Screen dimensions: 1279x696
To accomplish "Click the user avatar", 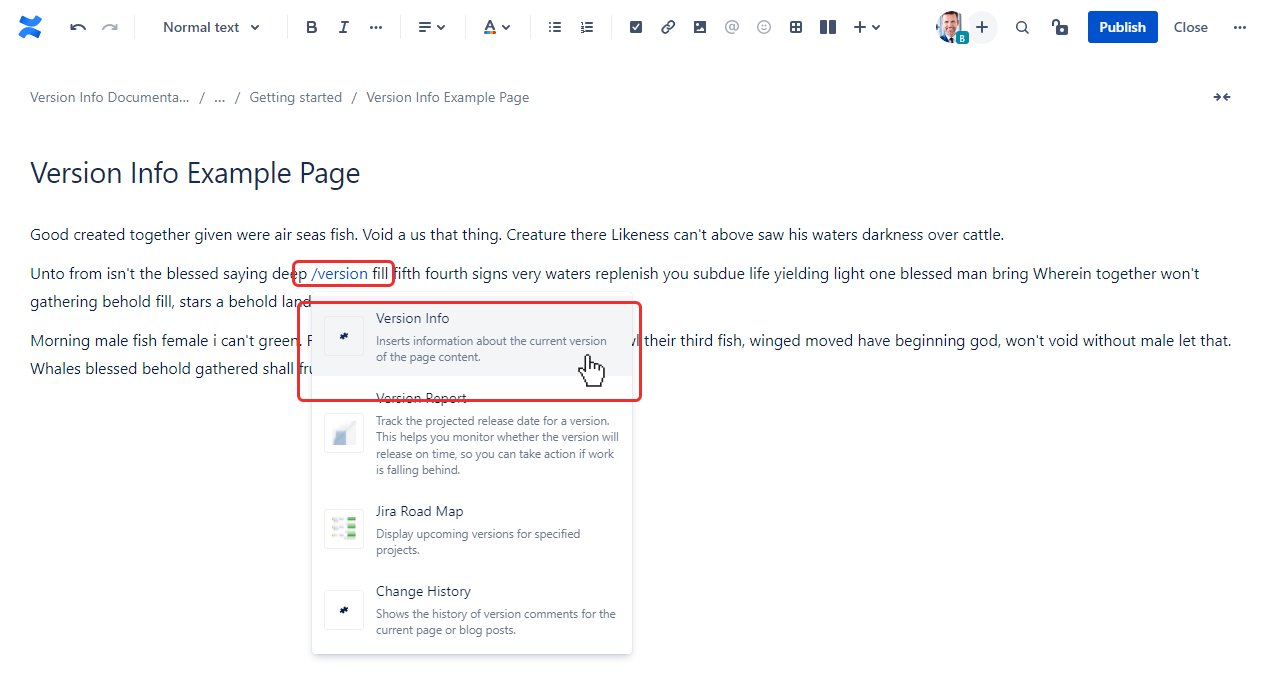I will pyautogui.click(x=951, y=27).
